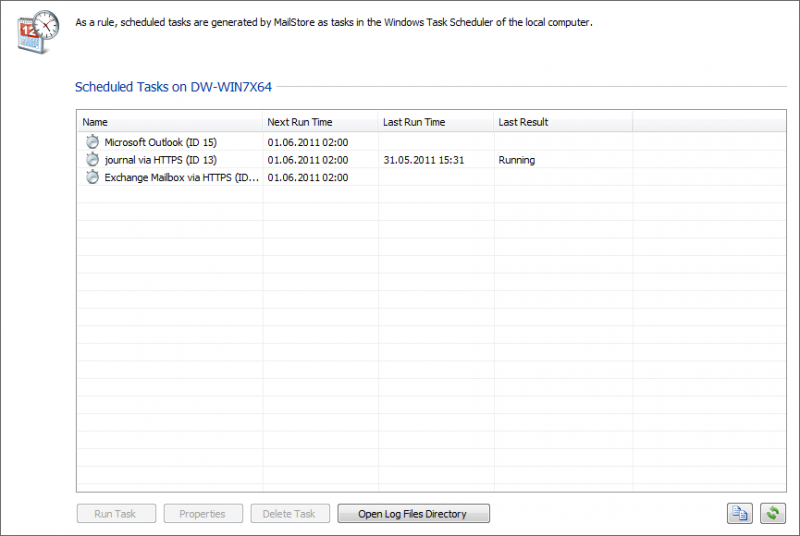Click the Running status cell

coord(516,160)
